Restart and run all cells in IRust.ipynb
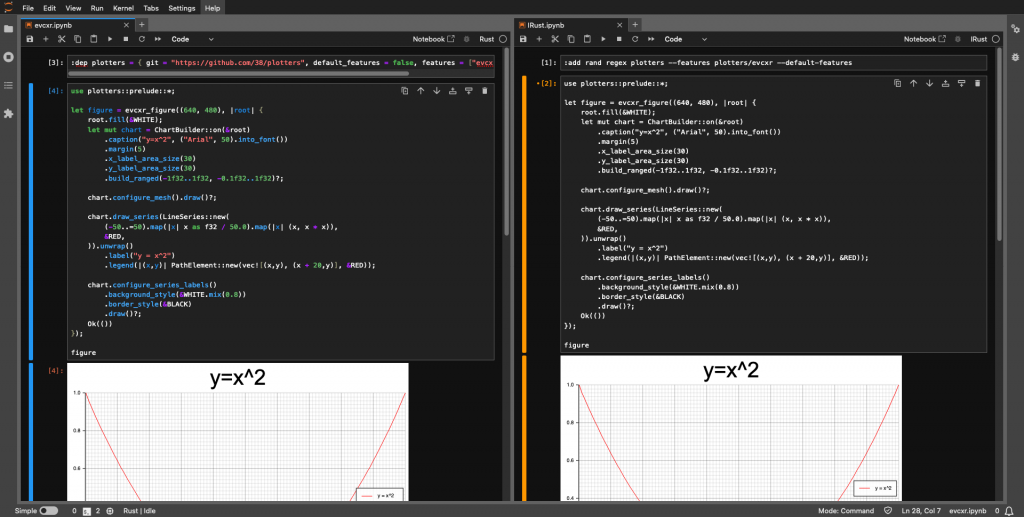1024x517 pixels. click(651, 39)
